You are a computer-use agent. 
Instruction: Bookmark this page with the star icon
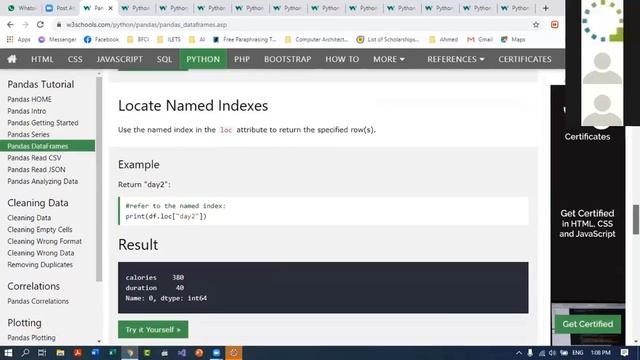click(x=536, y=24)
